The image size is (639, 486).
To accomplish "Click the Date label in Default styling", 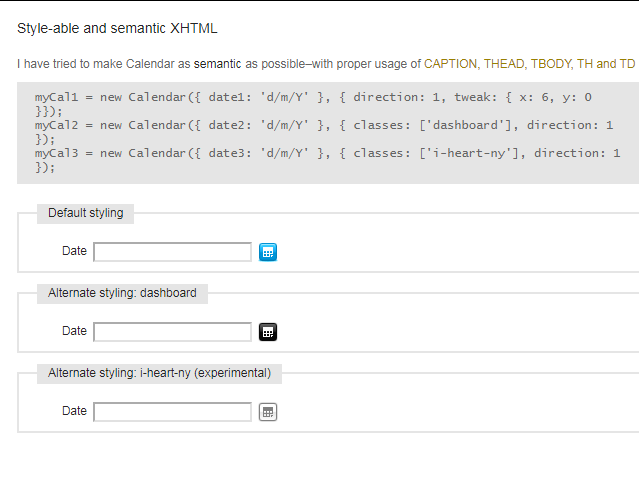I will click(x=74, y=251).
